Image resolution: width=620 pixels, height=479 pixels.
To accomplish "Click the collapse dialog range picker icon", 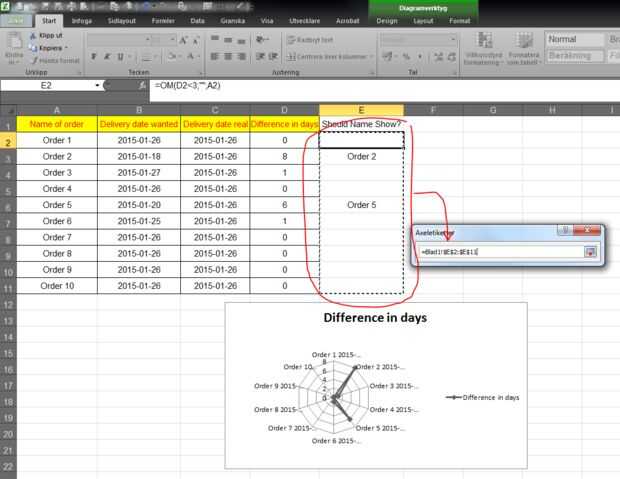I will pos(590,252).
